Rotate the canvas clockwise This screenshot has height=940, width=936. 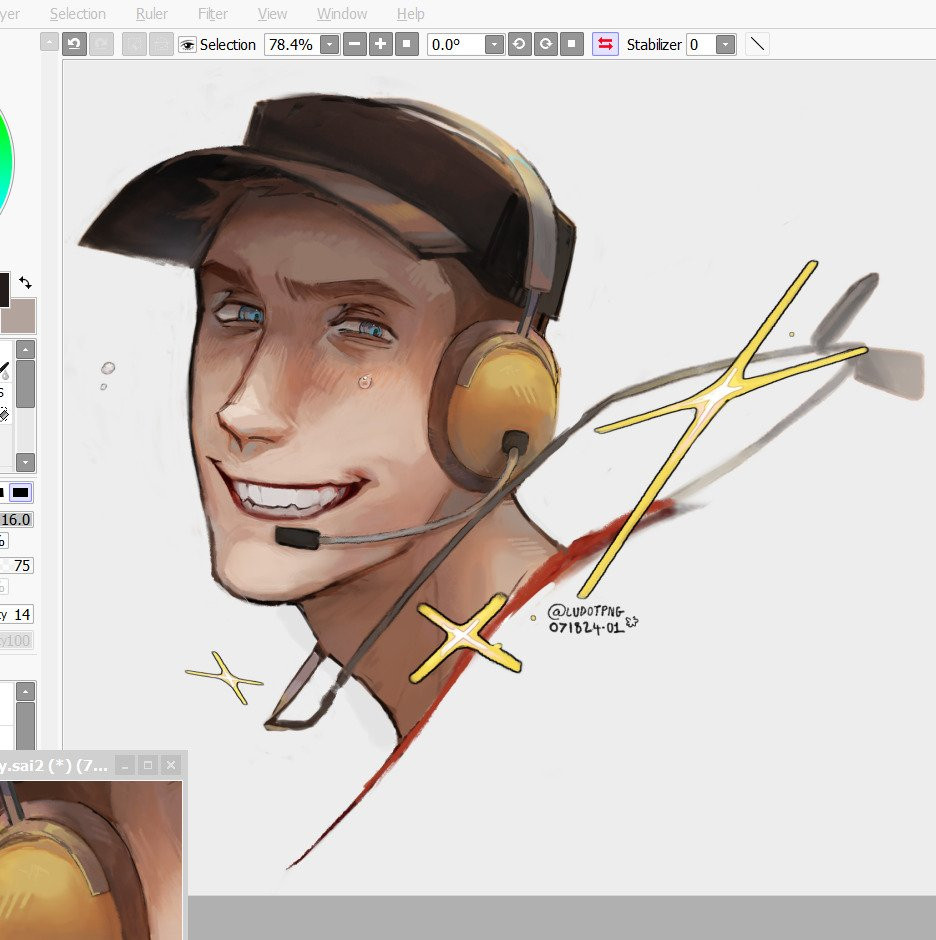click(546, 44)
